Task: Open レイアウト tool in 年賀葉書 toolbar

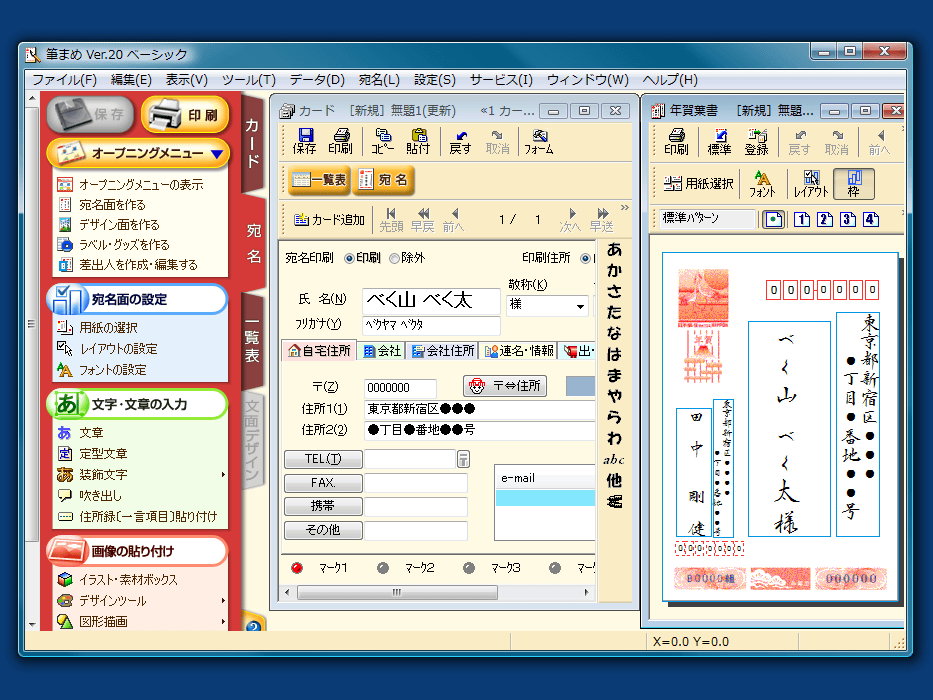Action: pyautogui.click(x=811, y=183)
